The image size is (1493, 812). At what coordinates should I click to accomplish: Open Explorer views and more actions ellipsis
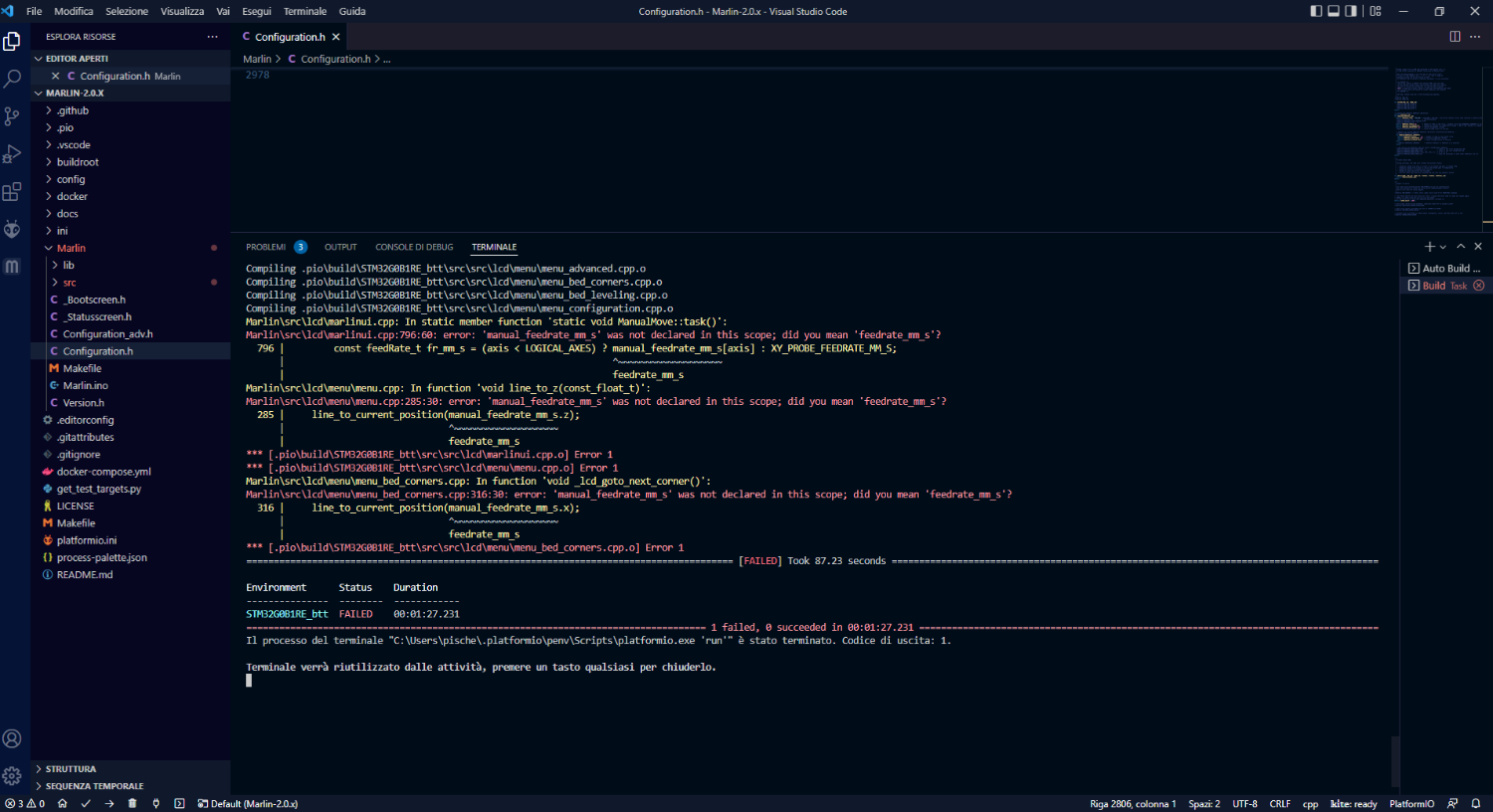coord(212,37)
